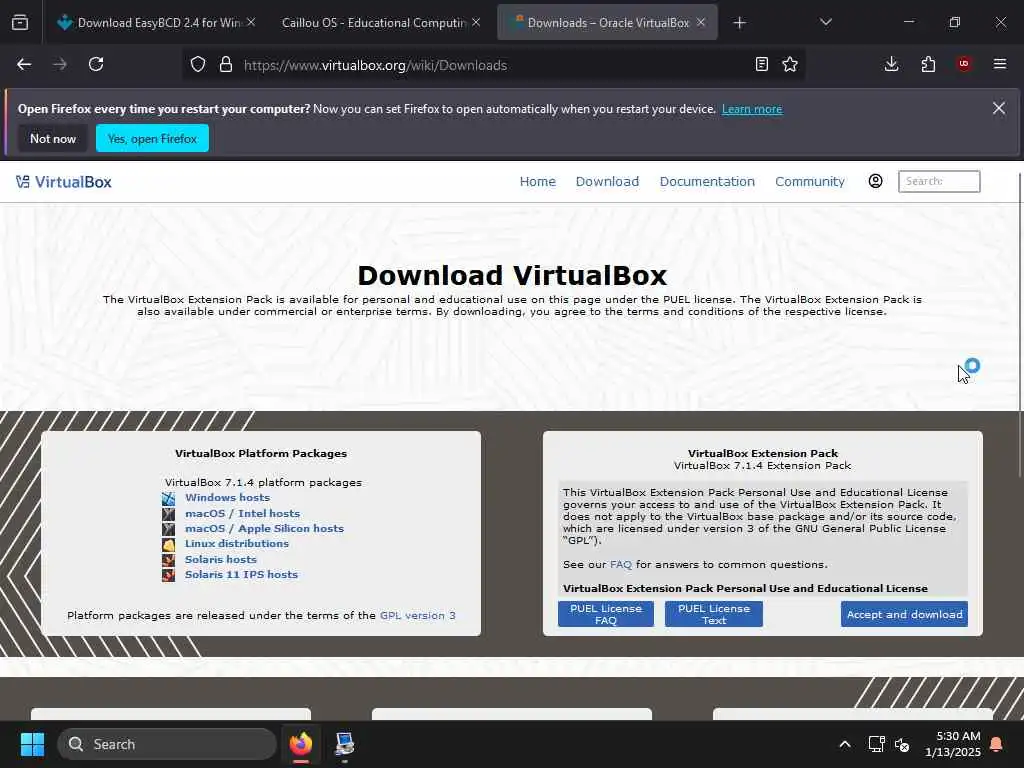Go back to the previous page
The width and height of the screenshot is (1024, 768).
coord(24,64)
